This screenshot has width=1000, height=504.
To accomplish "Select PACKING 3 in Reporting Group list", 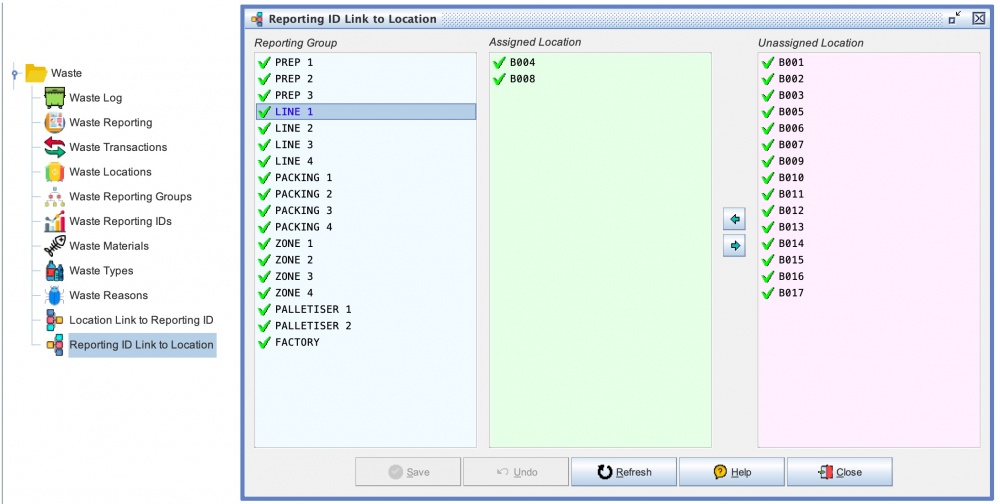I will (x=297, y=211).
